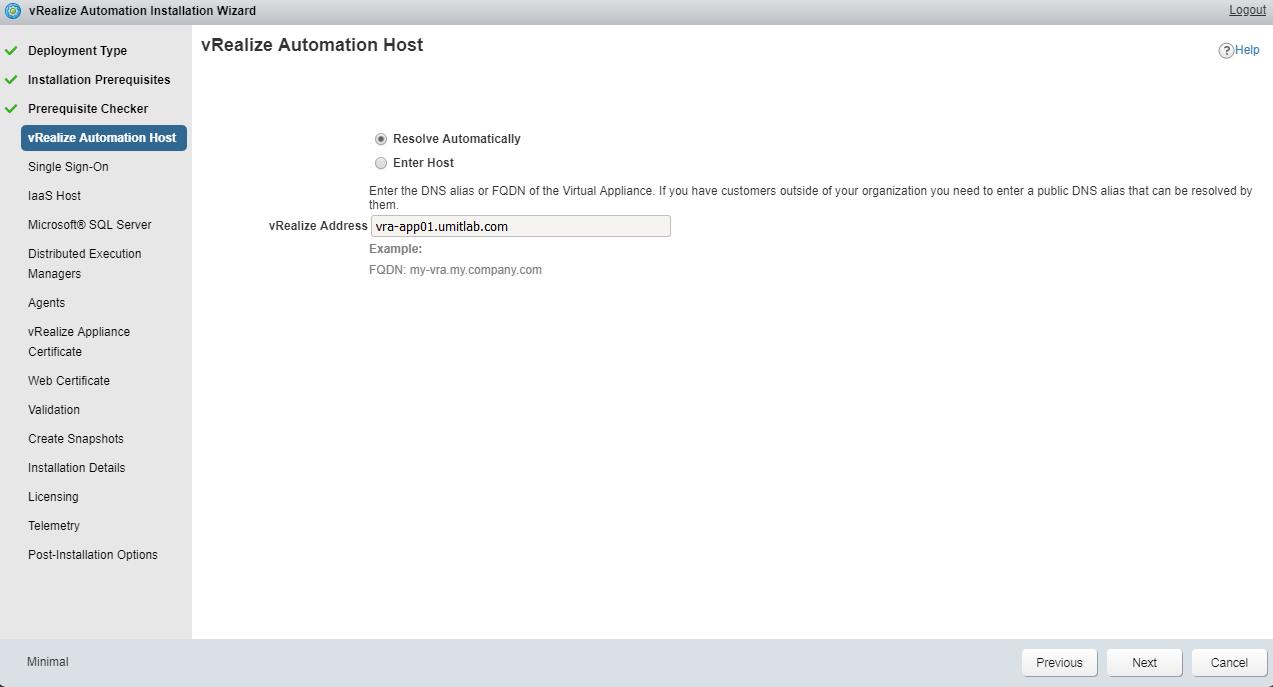
Task: Open Post-Installation Options in sidebar
Action: pos(93,555)
